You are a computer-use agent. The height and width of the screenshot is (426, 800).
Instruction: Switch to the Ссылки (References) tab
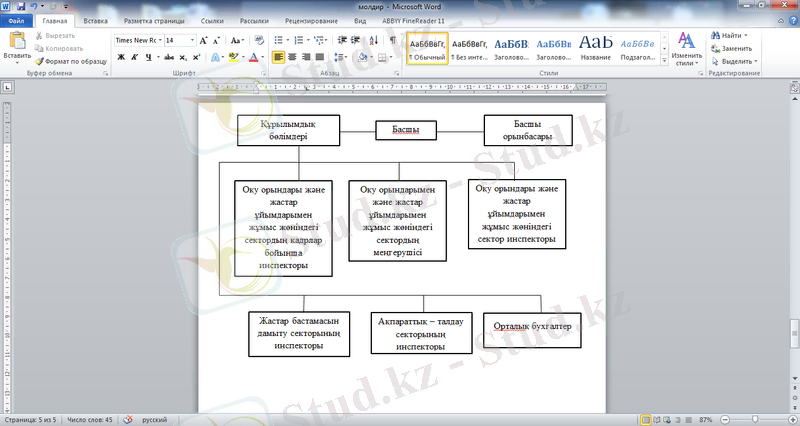coord(212,21)
